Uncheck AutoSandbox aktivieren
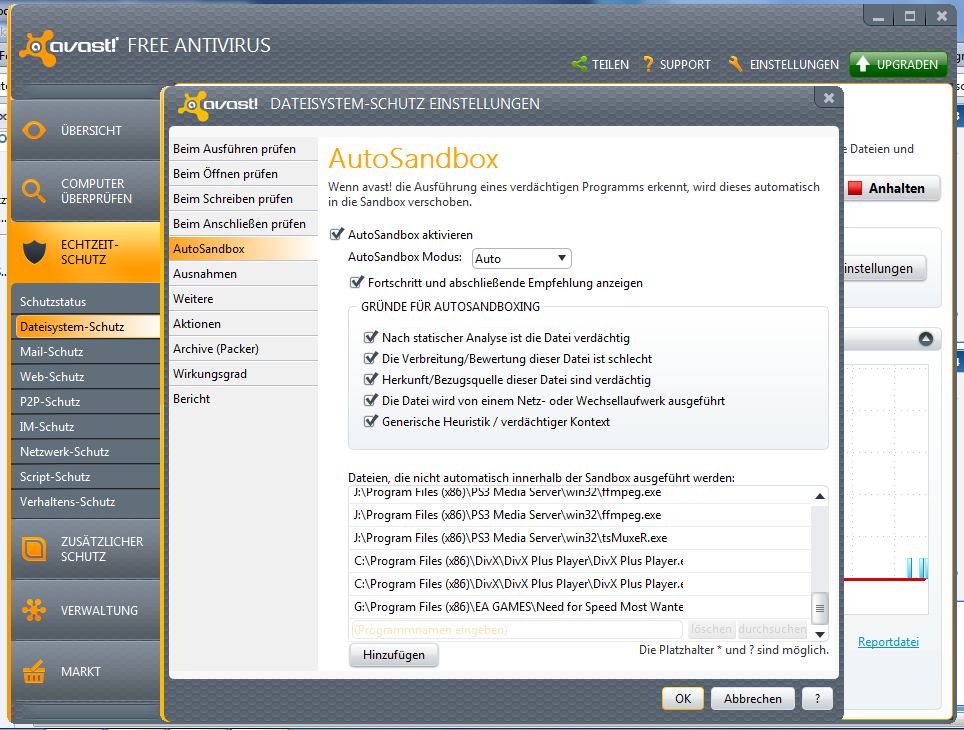 pyautogui.click(x=336, y=234)
